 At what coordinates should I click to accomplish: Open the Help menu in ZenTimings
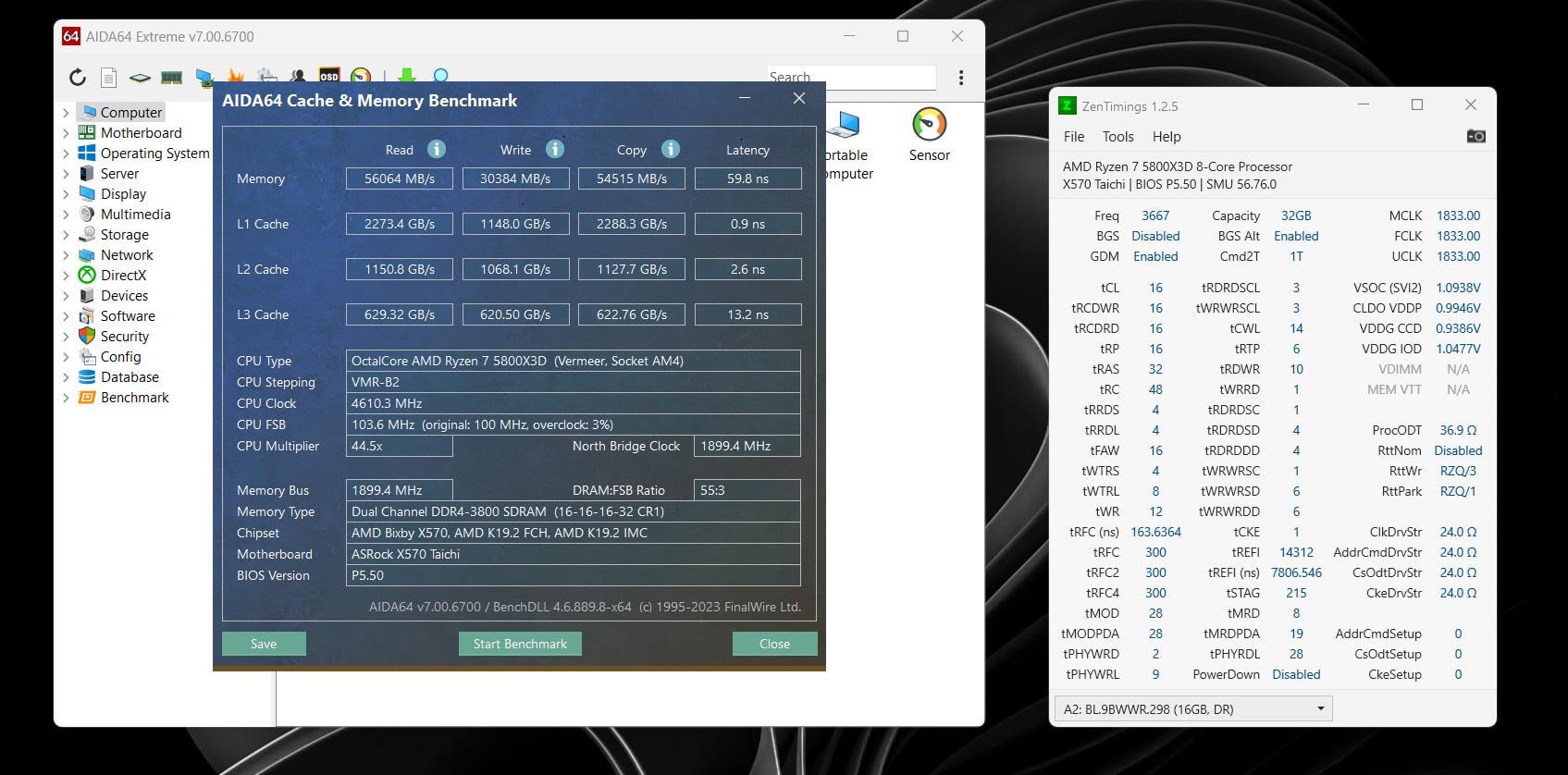[1167, 136]
